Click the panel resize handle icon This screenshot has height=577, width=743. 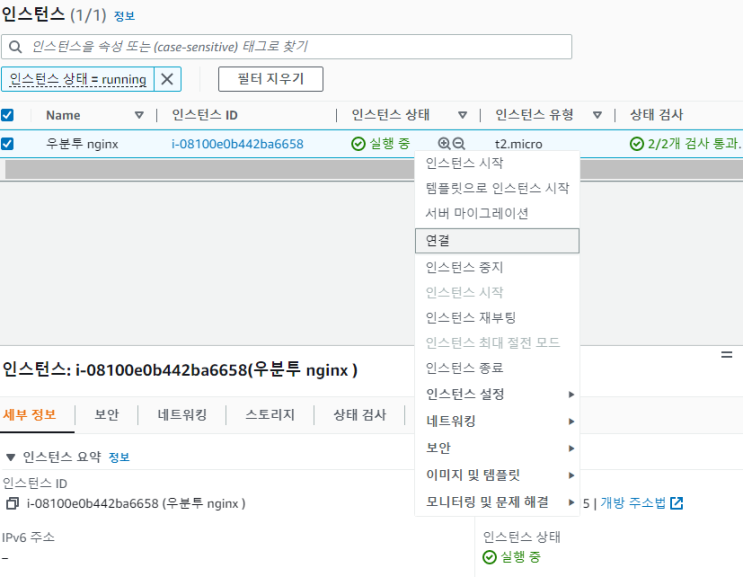coord(726,355)
